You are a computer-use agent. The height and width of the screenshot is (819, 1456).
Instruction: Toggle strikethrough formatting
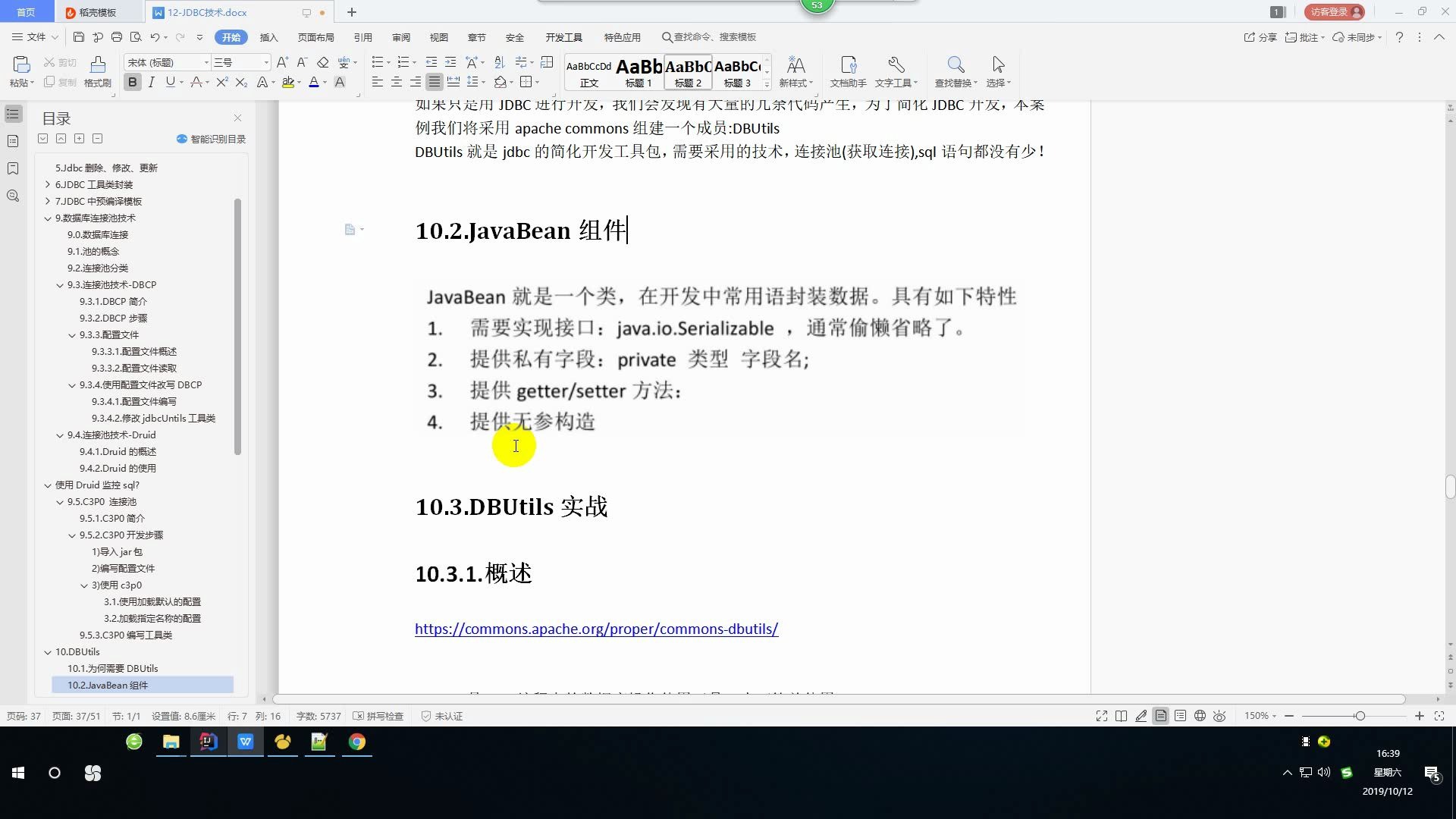tap(196, 82)
